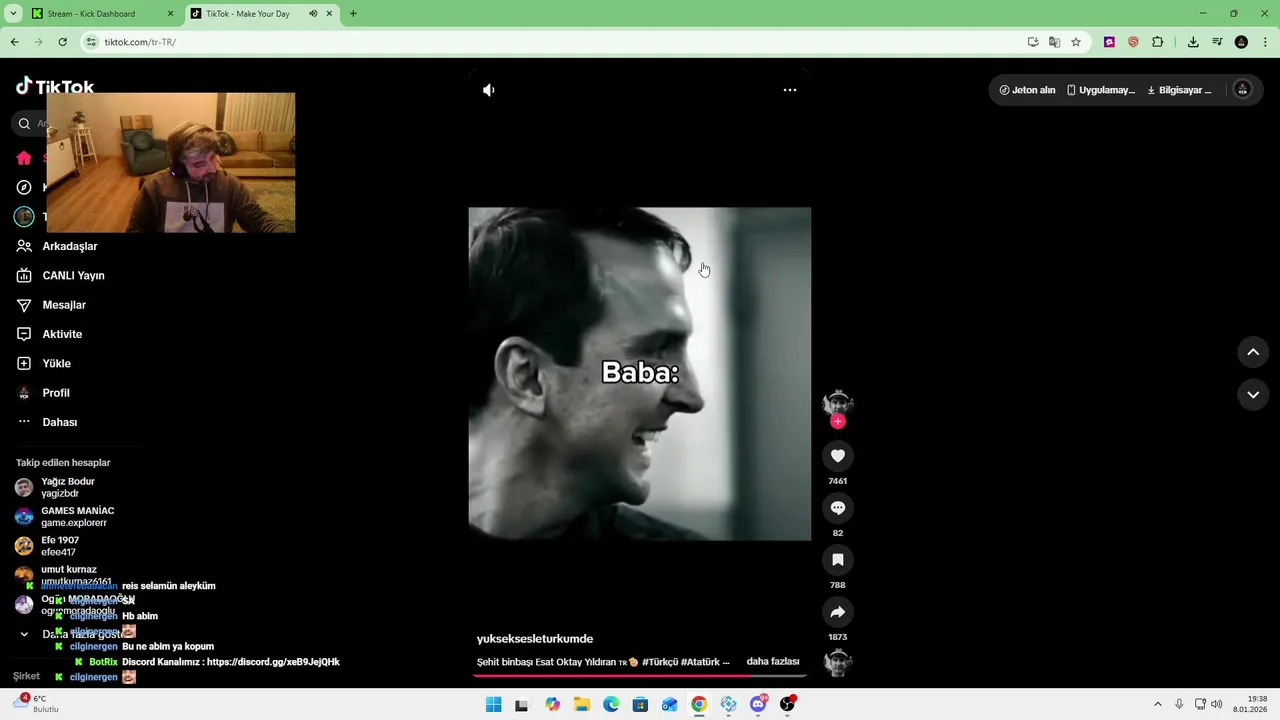Show hidden system tray icons
Screen dimensions: 1280x720
(1158, 704)
